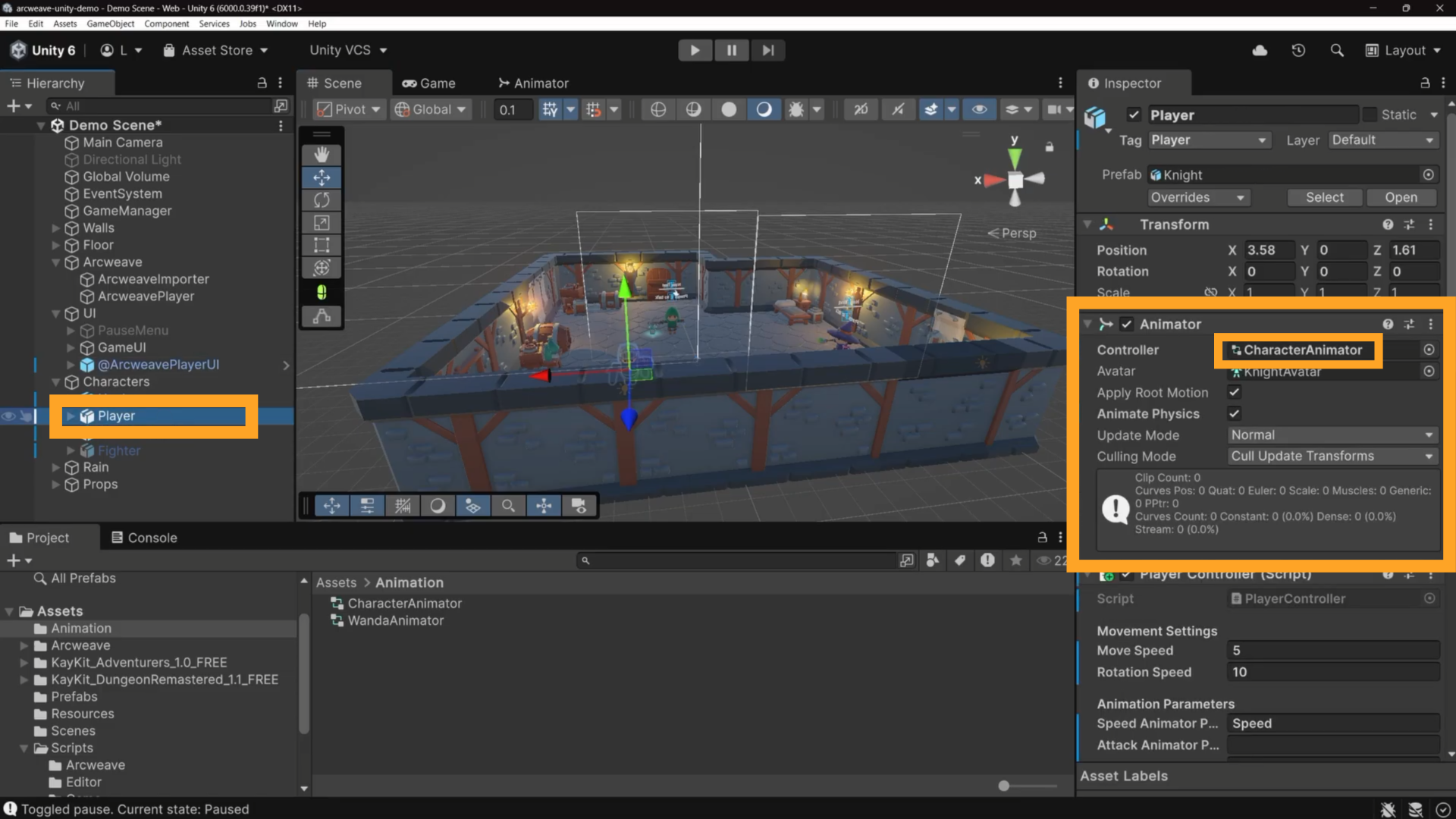Select the Scale tool in scene toolbar
Image resolution: width=1456 pixels, height=819 pixels.
click(322, 223)
